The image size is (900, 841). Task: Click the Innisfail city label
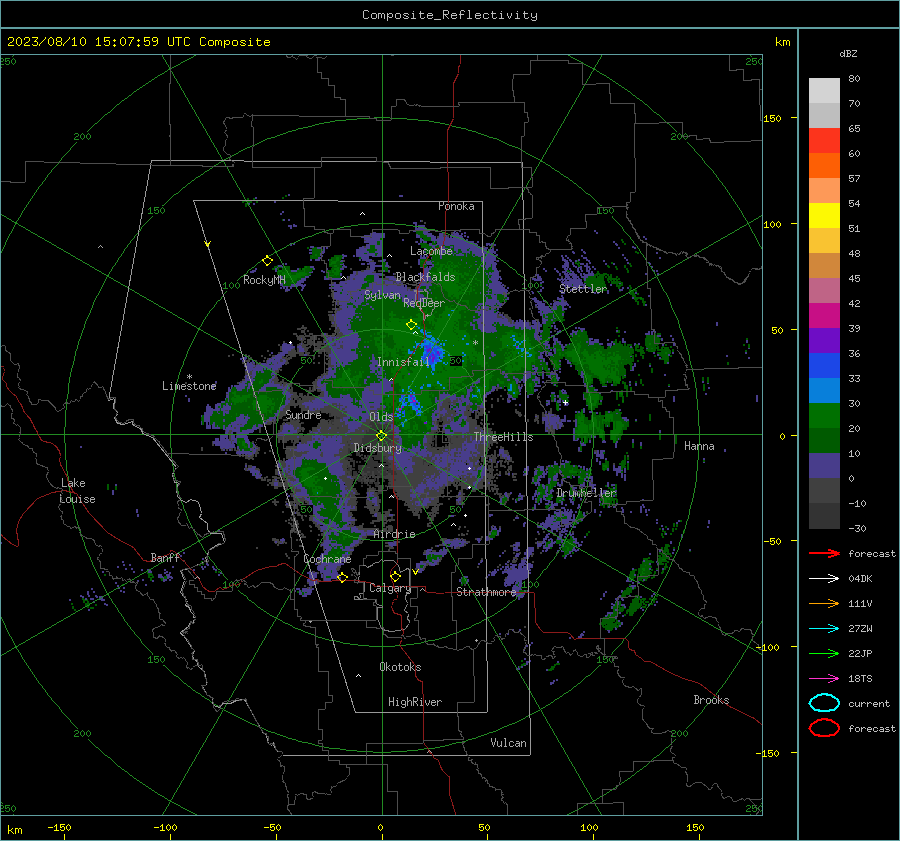coord(403,362)
